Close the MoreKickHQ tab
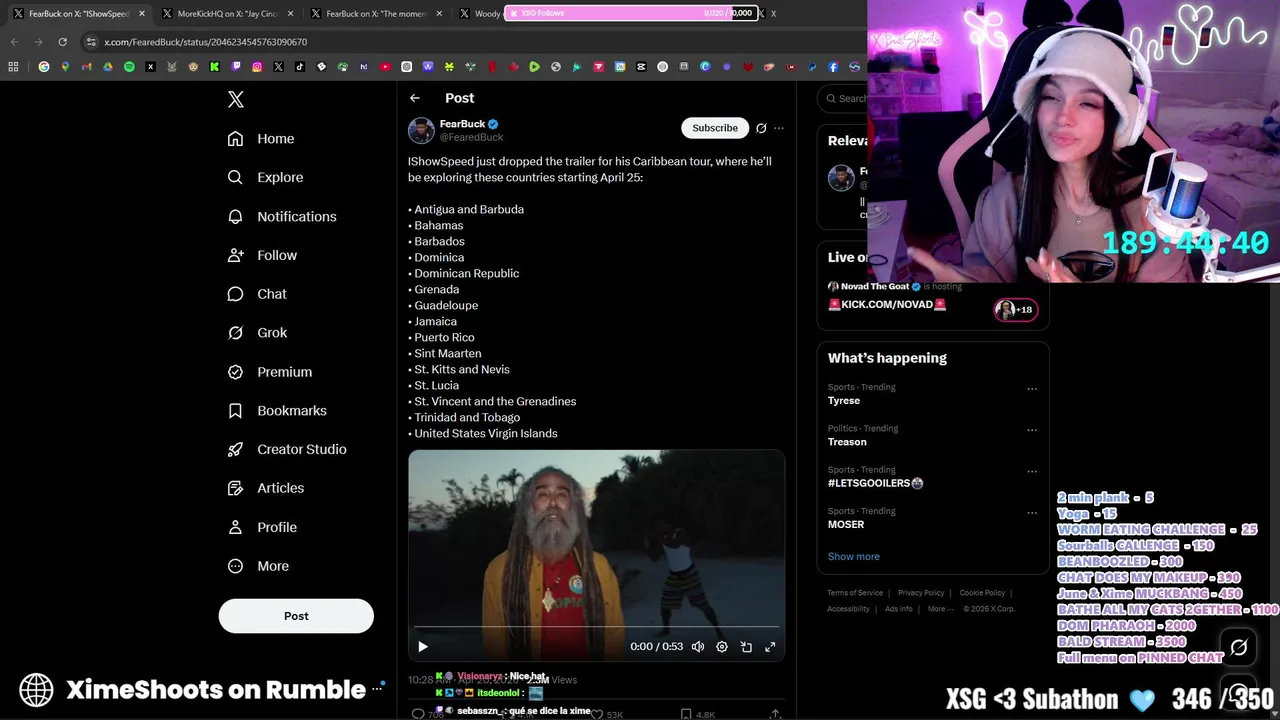Image resolution: width=1280 pixels, height=720 pixels. pyautogui.click(x=291, y=14)
